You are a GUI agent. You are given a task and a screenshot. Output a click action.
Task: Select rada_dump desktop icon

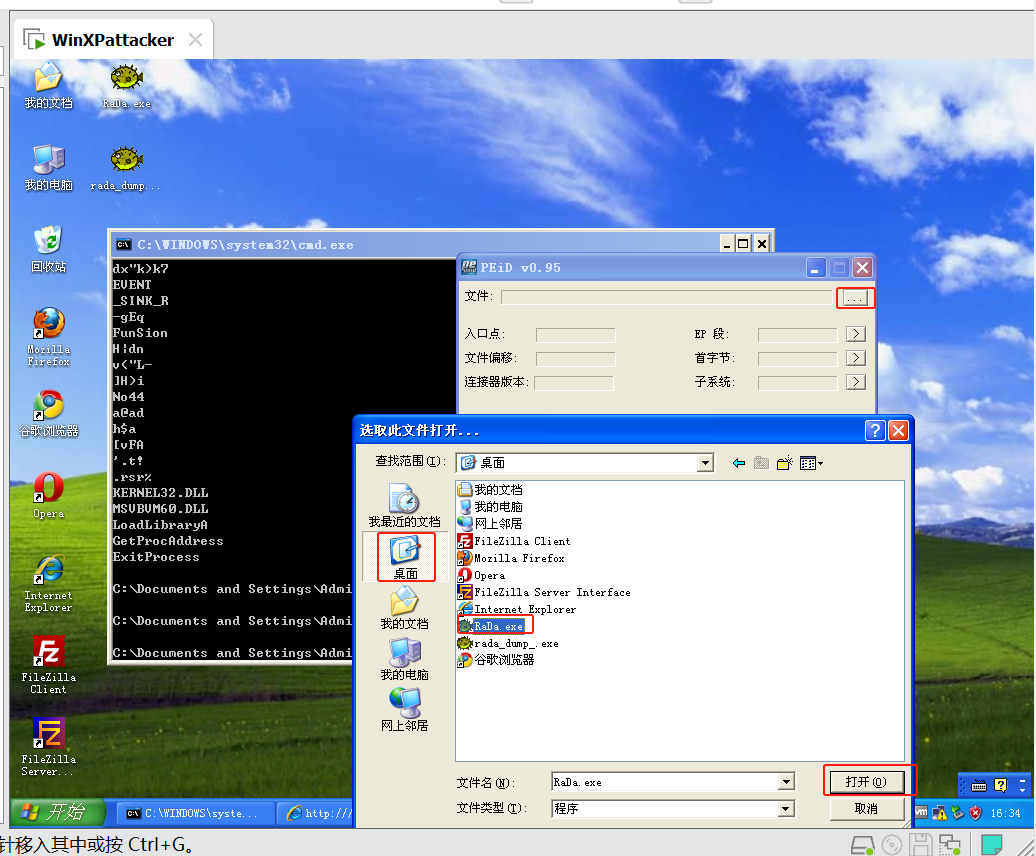pos(126,169)
